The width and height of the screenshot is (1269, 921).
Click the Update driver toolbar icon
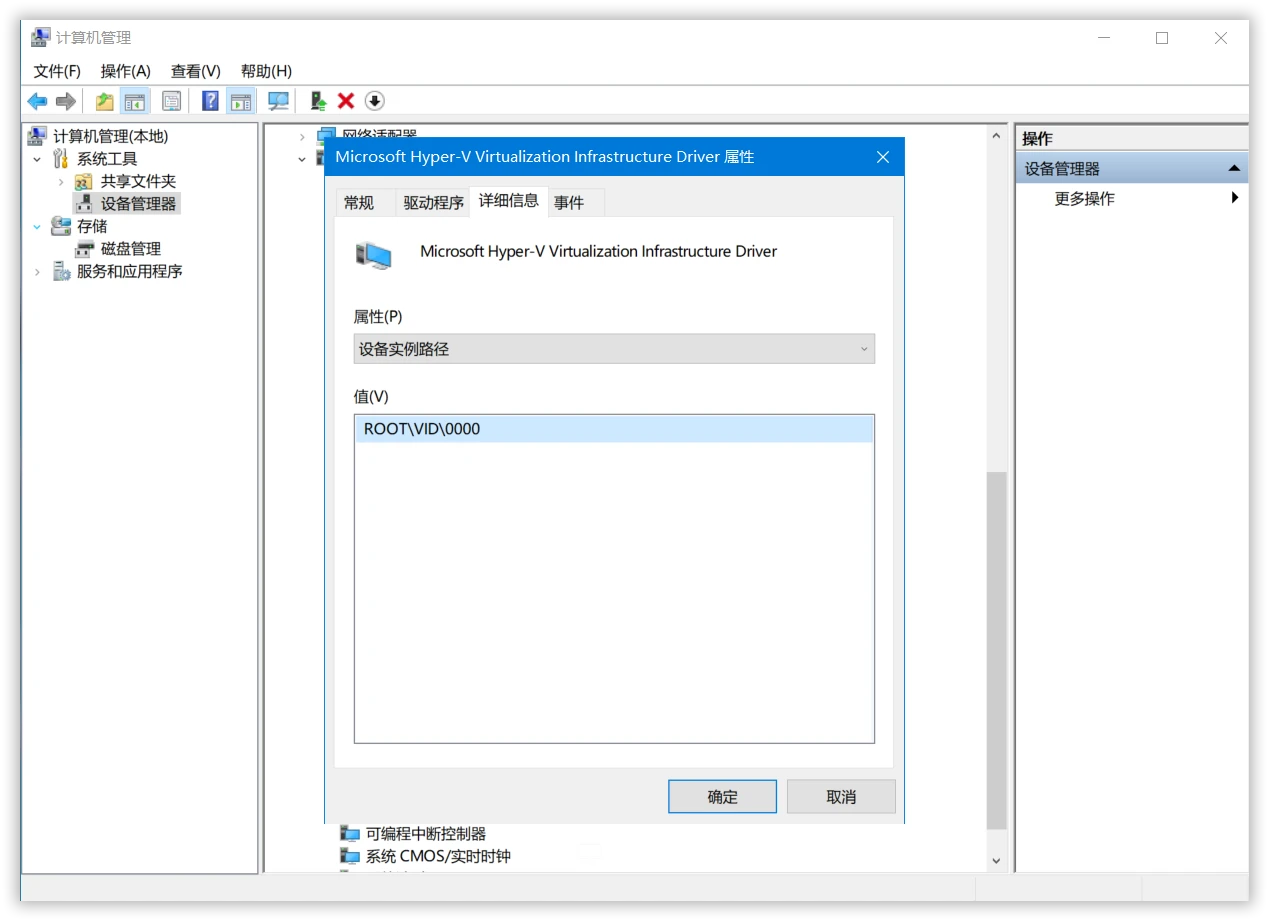pyautogui.click(x=316, y=100)
